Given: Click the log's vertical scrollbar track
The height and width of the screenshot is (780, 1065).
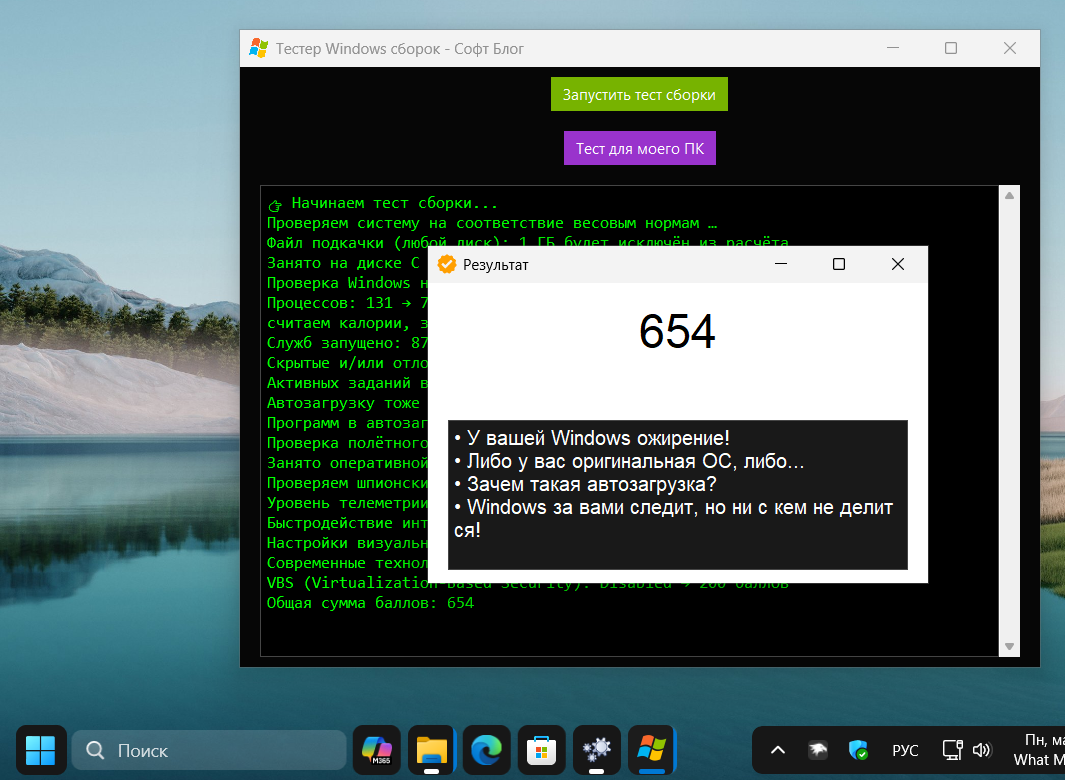Looking at the screenshot, I should (1009, 421).
